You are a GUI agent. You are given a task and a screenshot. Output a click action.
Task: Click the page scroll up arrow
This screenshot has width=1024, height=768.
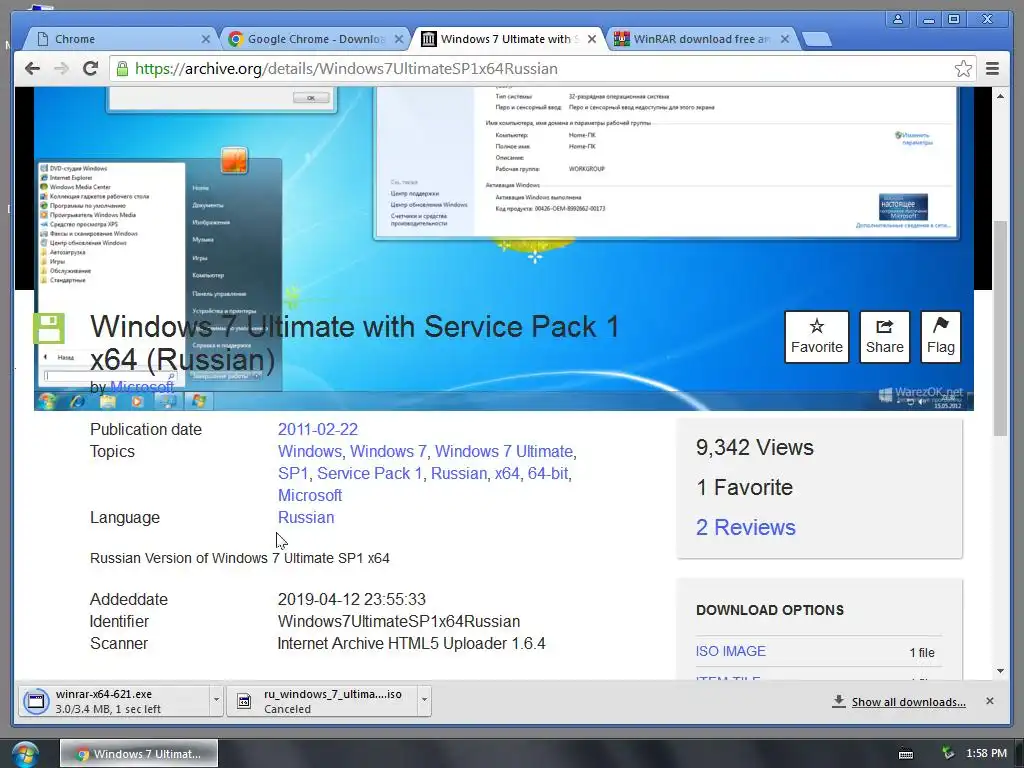[x=1000, y=96]
